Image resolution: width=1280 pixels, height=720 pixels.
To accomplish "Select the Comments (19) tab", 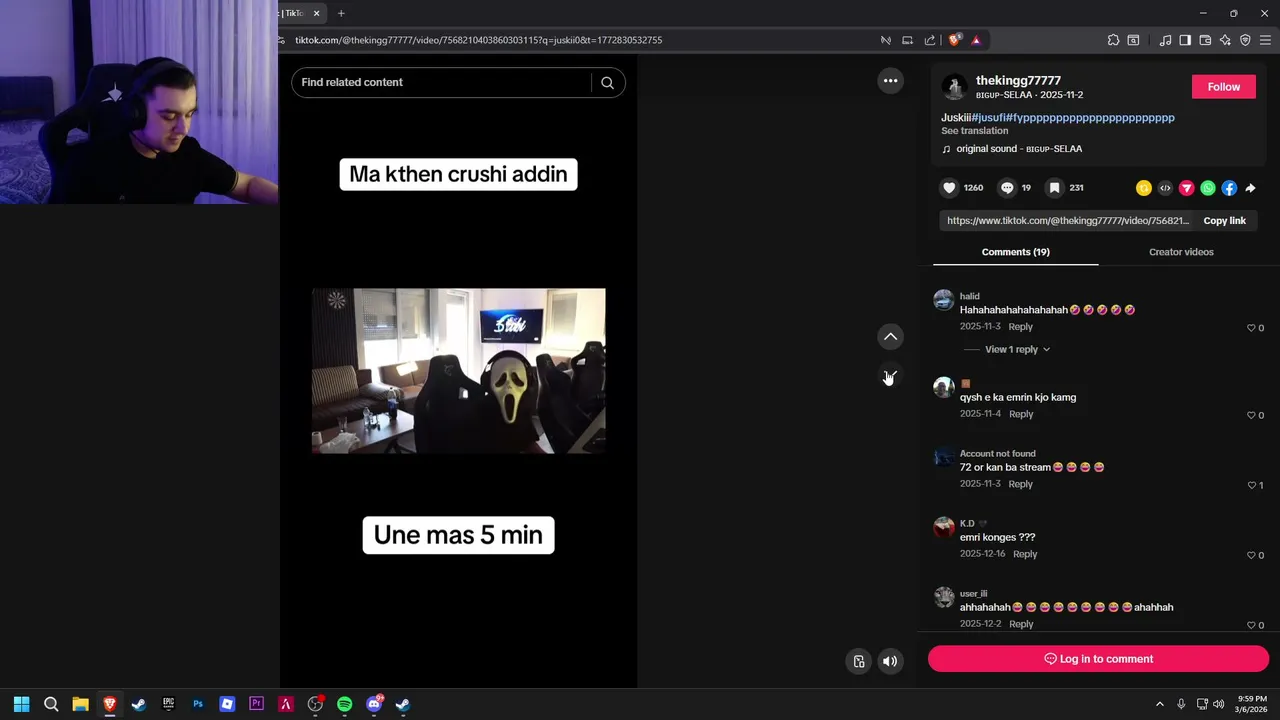I will [1015, 252].
